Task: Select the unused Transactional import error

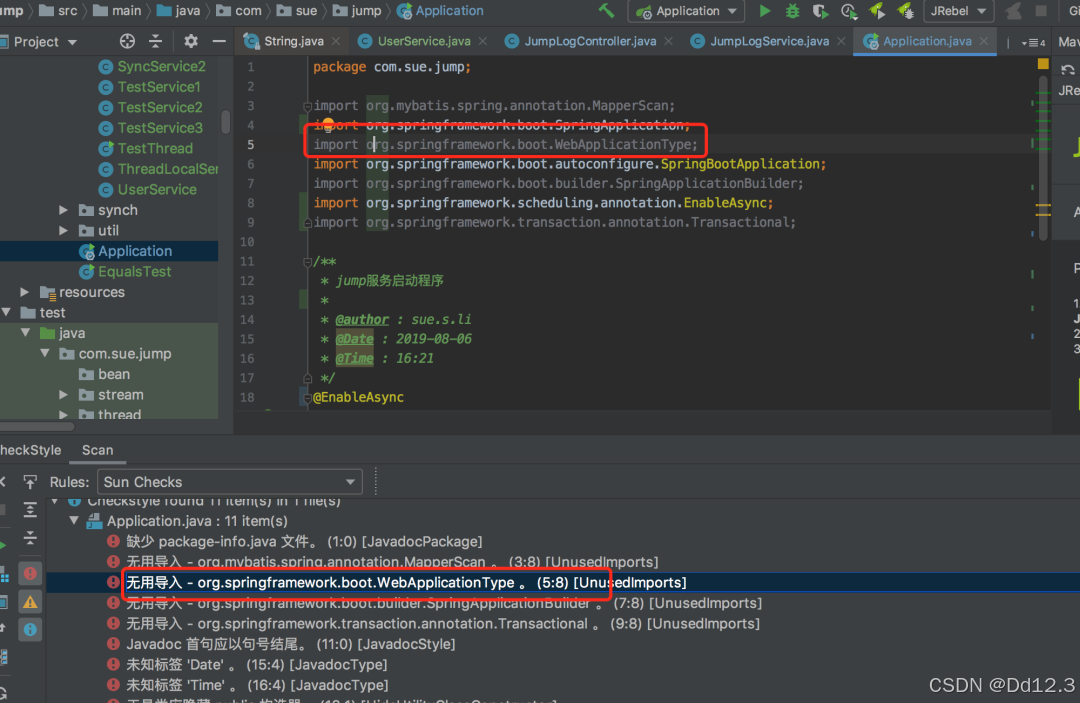Action: click(443, 623)
